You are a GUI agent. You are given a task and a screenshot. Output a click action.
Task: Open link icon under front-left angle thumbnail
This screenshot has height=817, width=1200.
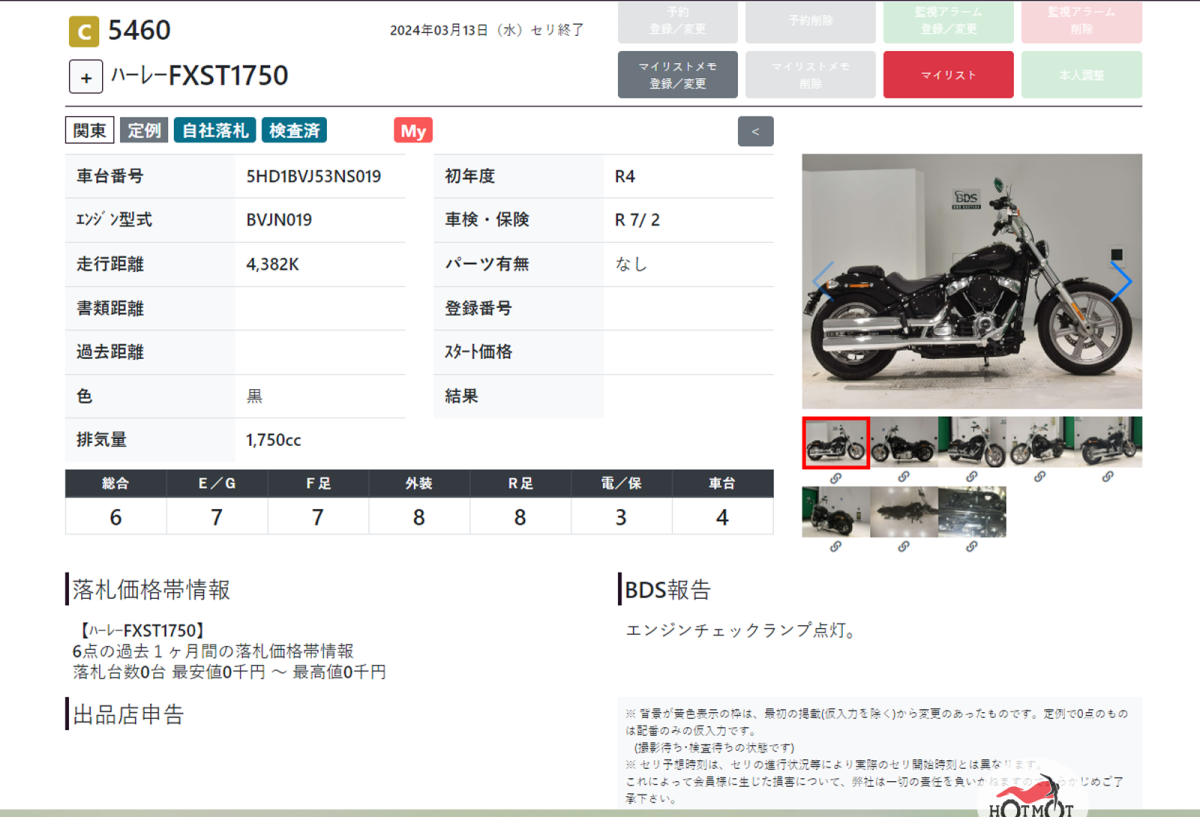point(1039,478)
